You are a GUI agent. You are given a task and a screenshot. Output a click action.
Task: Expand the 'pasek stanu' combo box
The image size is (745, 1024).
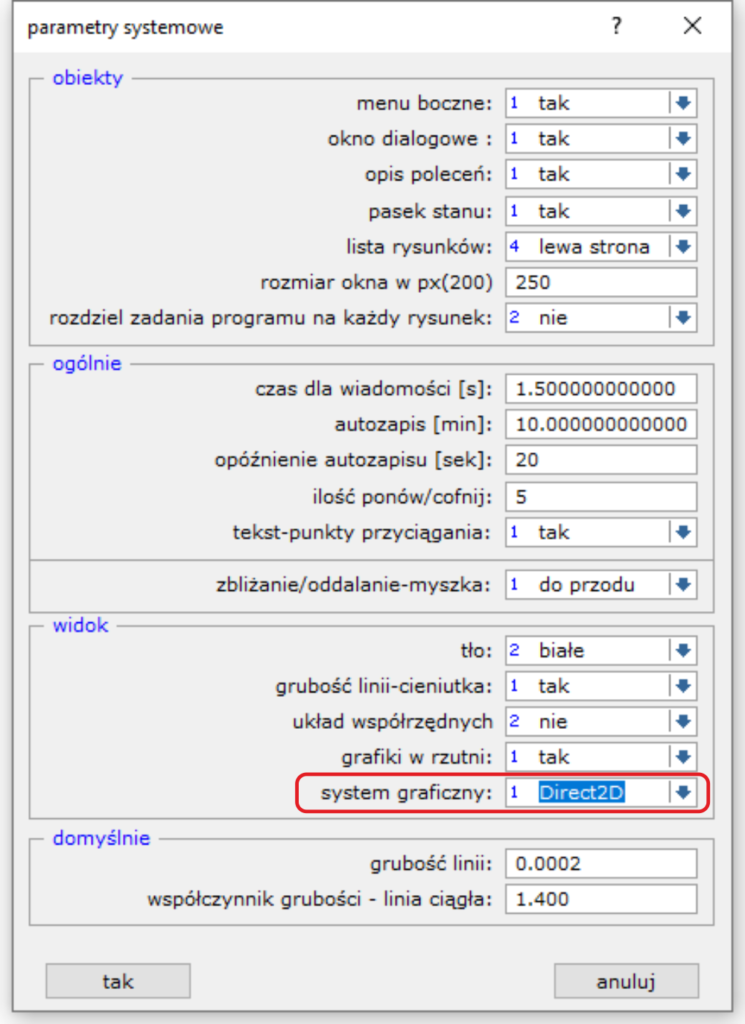(x=683, y=211)
